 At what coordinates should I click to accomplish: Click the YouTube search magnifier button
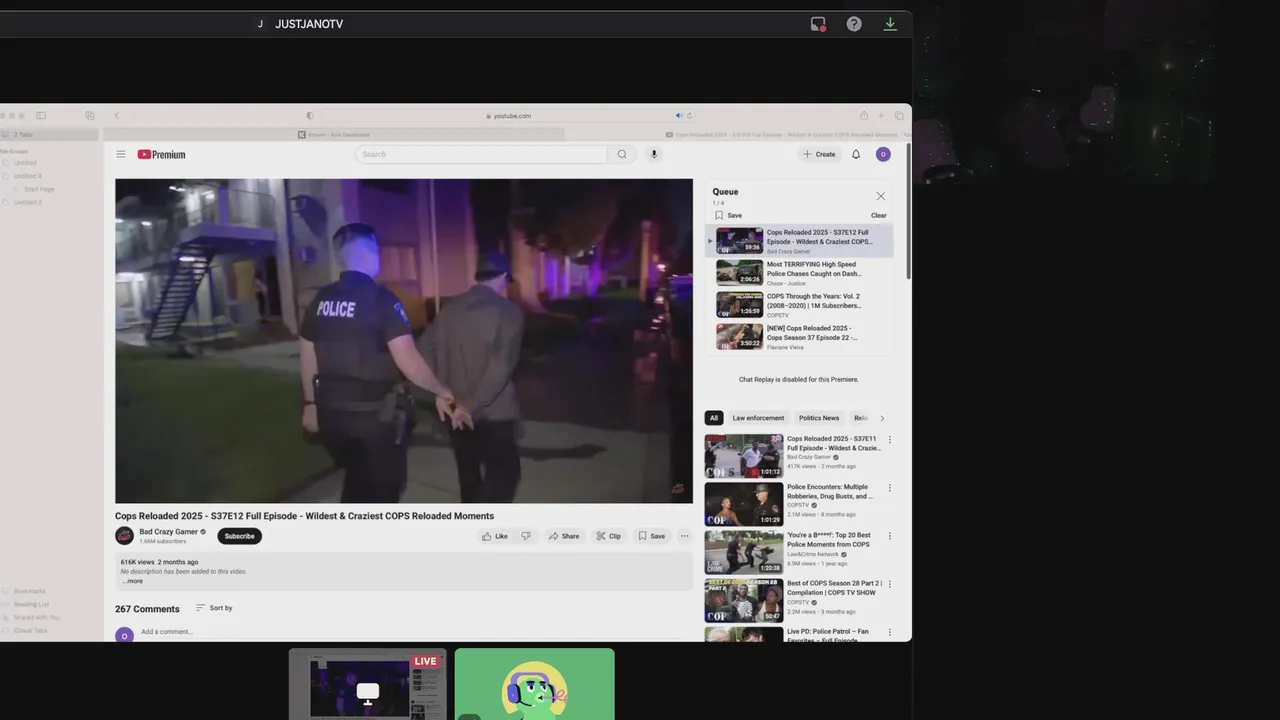pyautogui.click(x=622, y=154)
